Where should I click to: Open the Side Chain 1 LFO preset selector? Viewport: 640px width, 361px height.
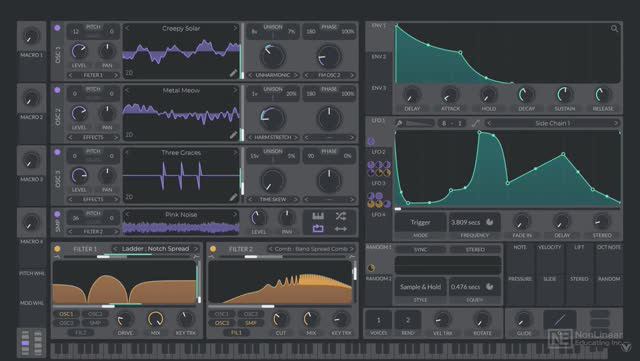(x=553, y=123)
